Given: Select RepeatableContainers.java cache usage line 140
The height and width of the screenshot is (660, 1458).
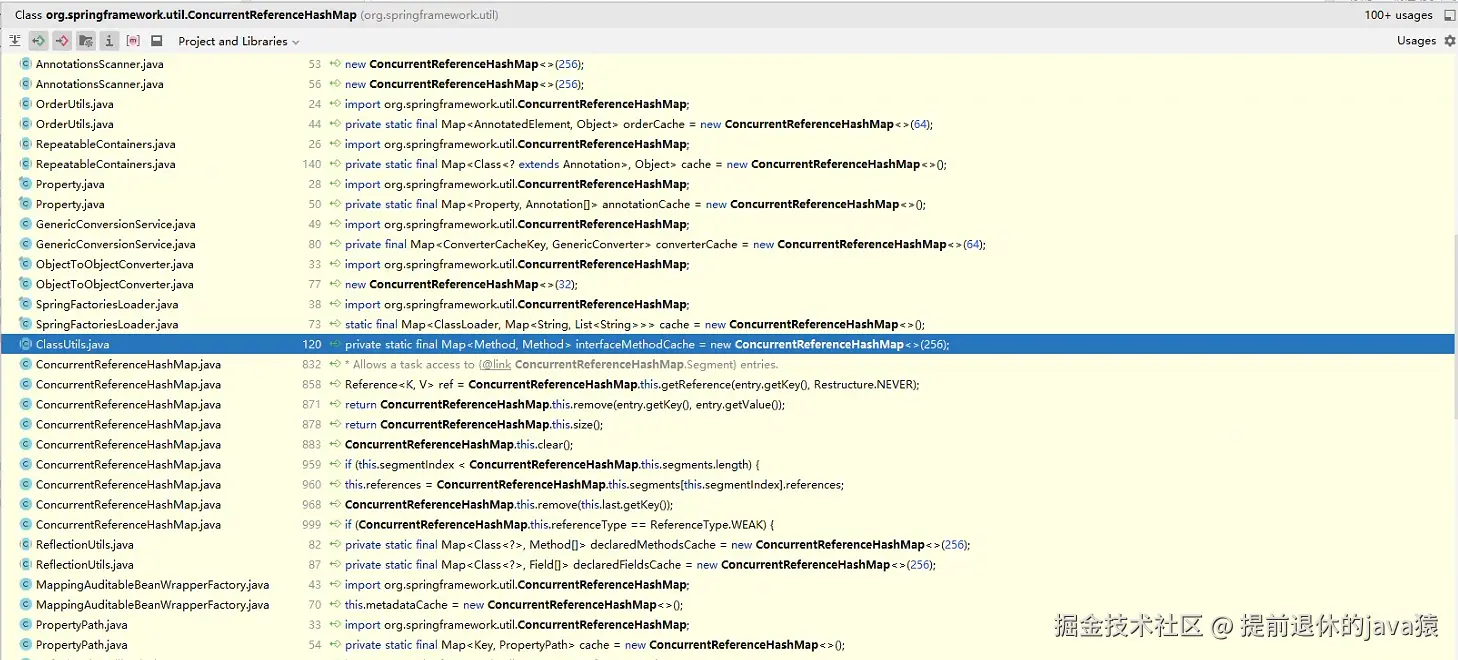Looking at the screenshot, I should [x=728, y=164].
